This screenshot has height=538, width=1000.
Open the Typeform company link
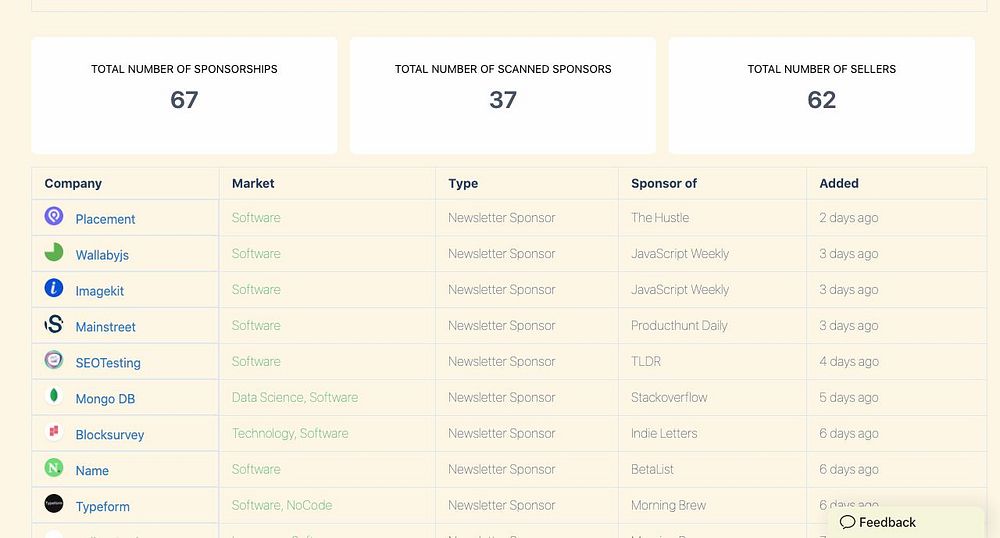pyautogui.click(x=103, y=507)
